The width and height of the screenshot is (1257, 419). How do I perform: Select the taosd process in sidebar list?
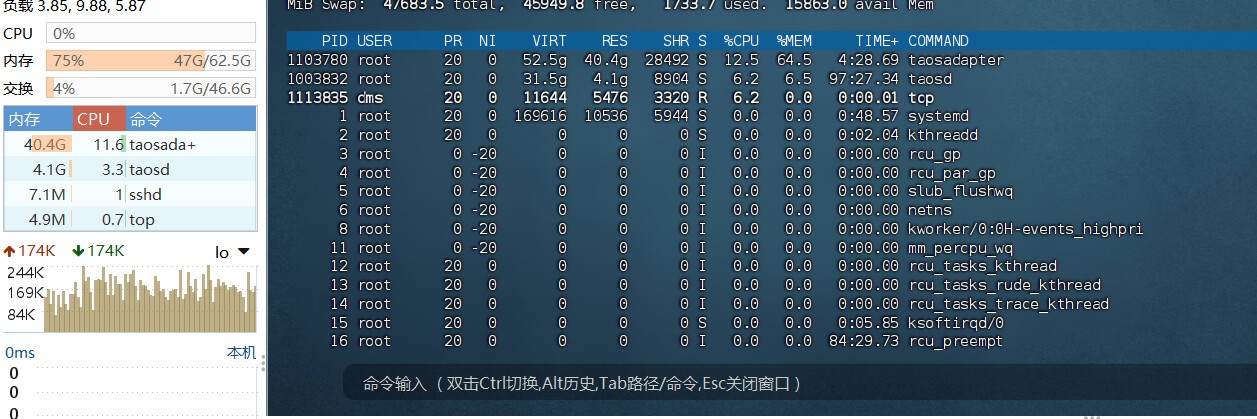pos(130,170)
